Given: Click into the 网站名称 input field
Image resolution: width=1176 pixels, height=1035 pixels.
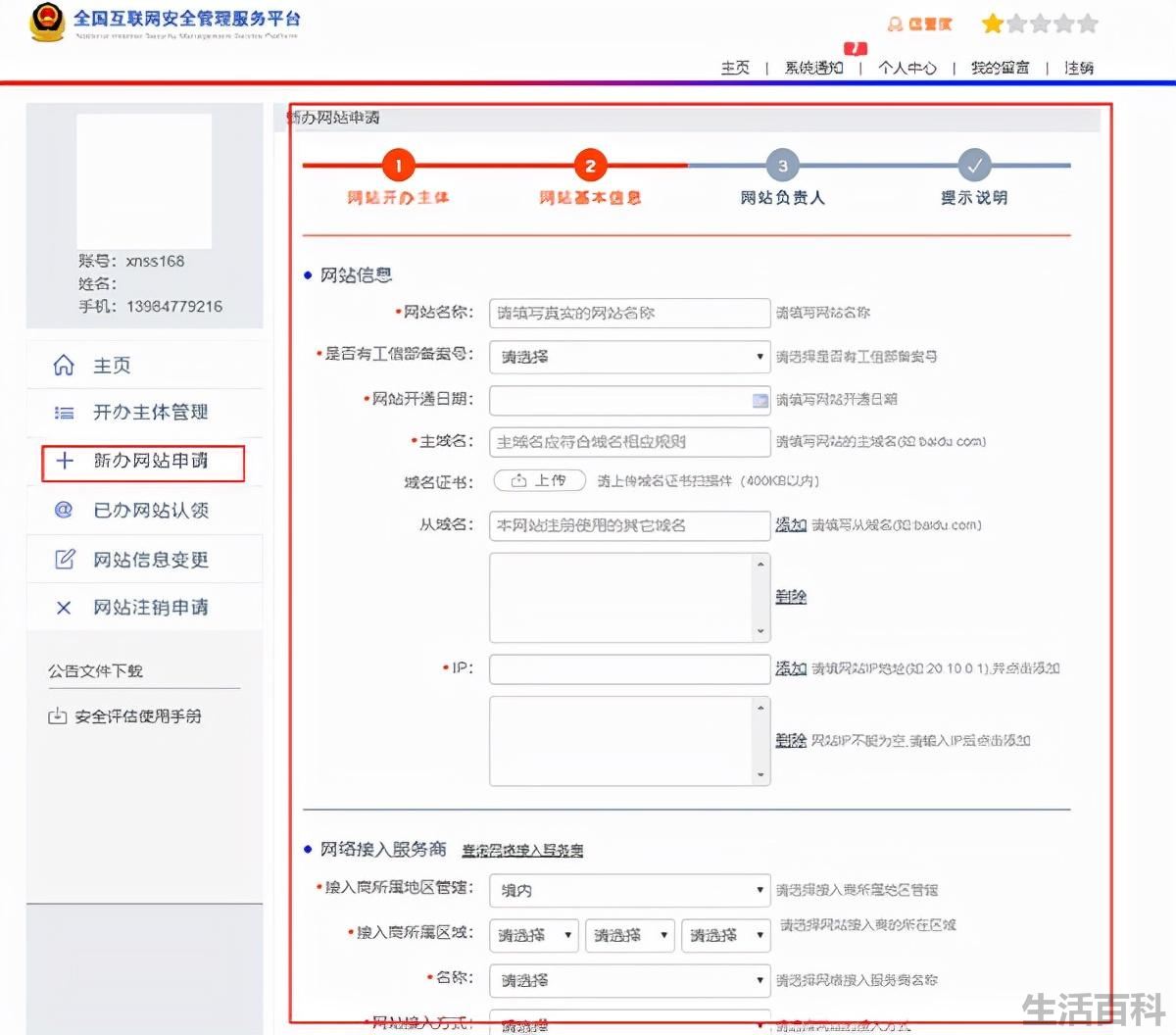Looking at the screenshot, I should (629, 313).
